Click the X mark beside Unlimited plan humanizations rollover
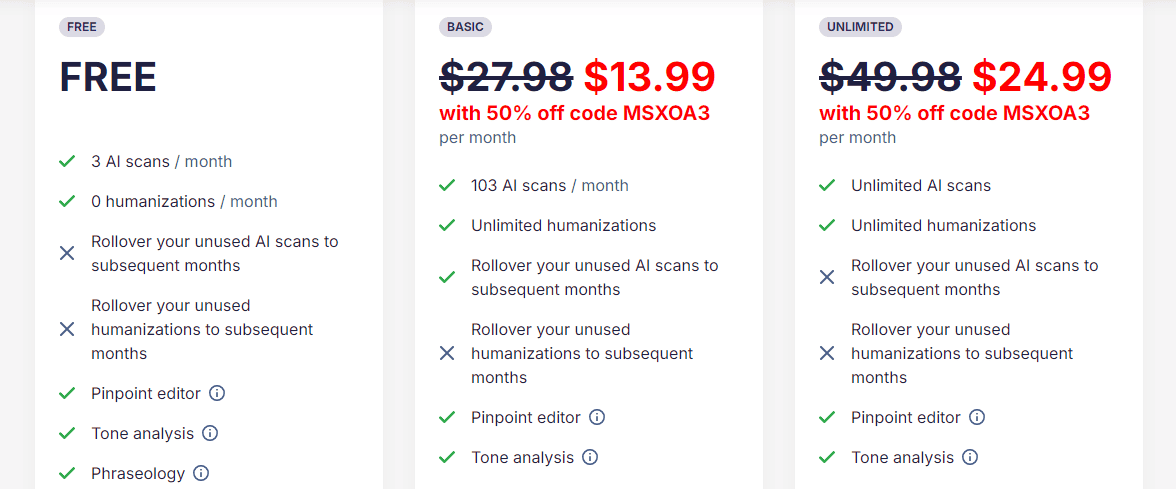The width and height of the screenshot is (1176, 489). [x=827, y=353]
